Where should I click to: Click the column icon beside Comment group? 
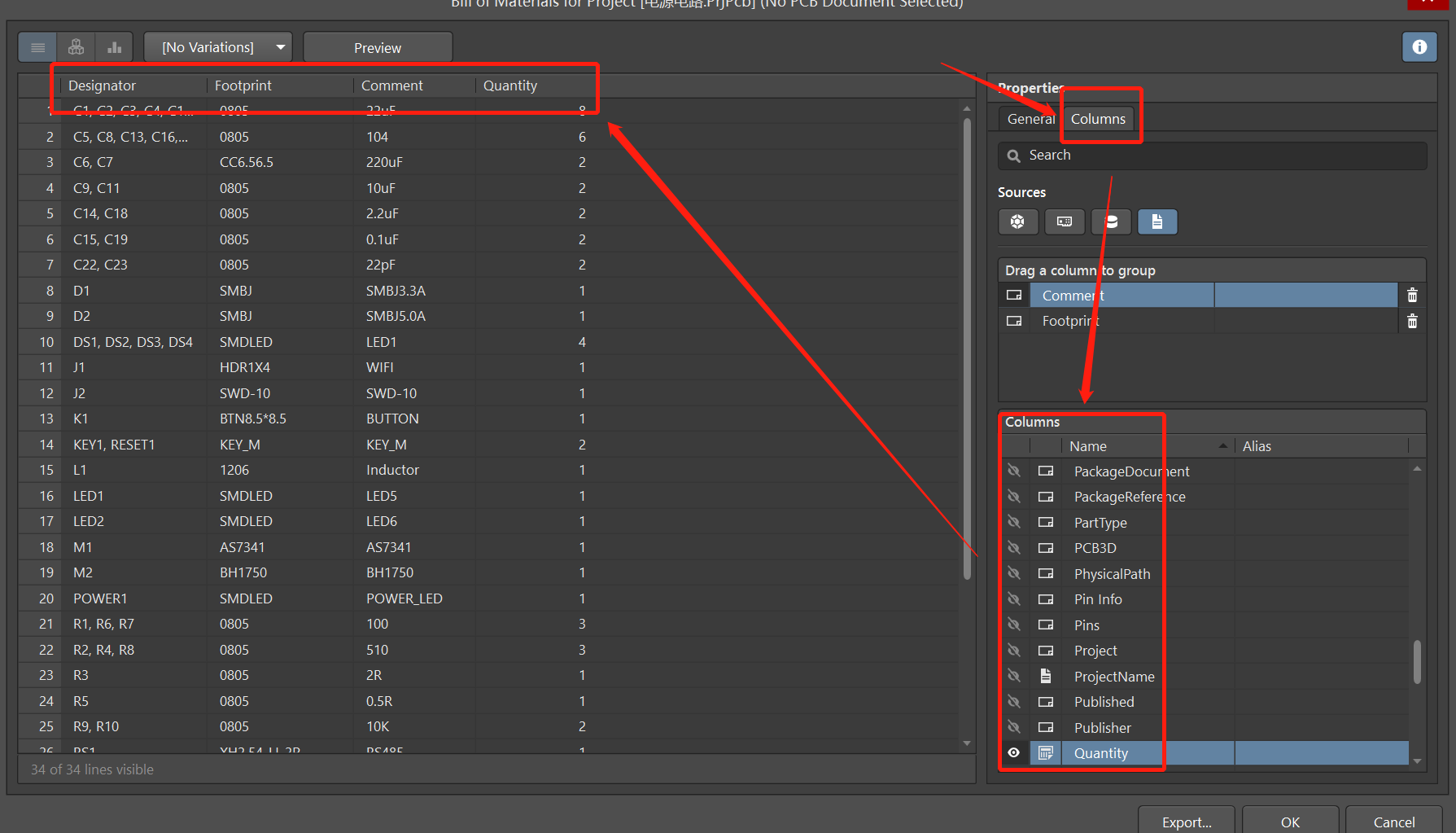coord(1014,296)
